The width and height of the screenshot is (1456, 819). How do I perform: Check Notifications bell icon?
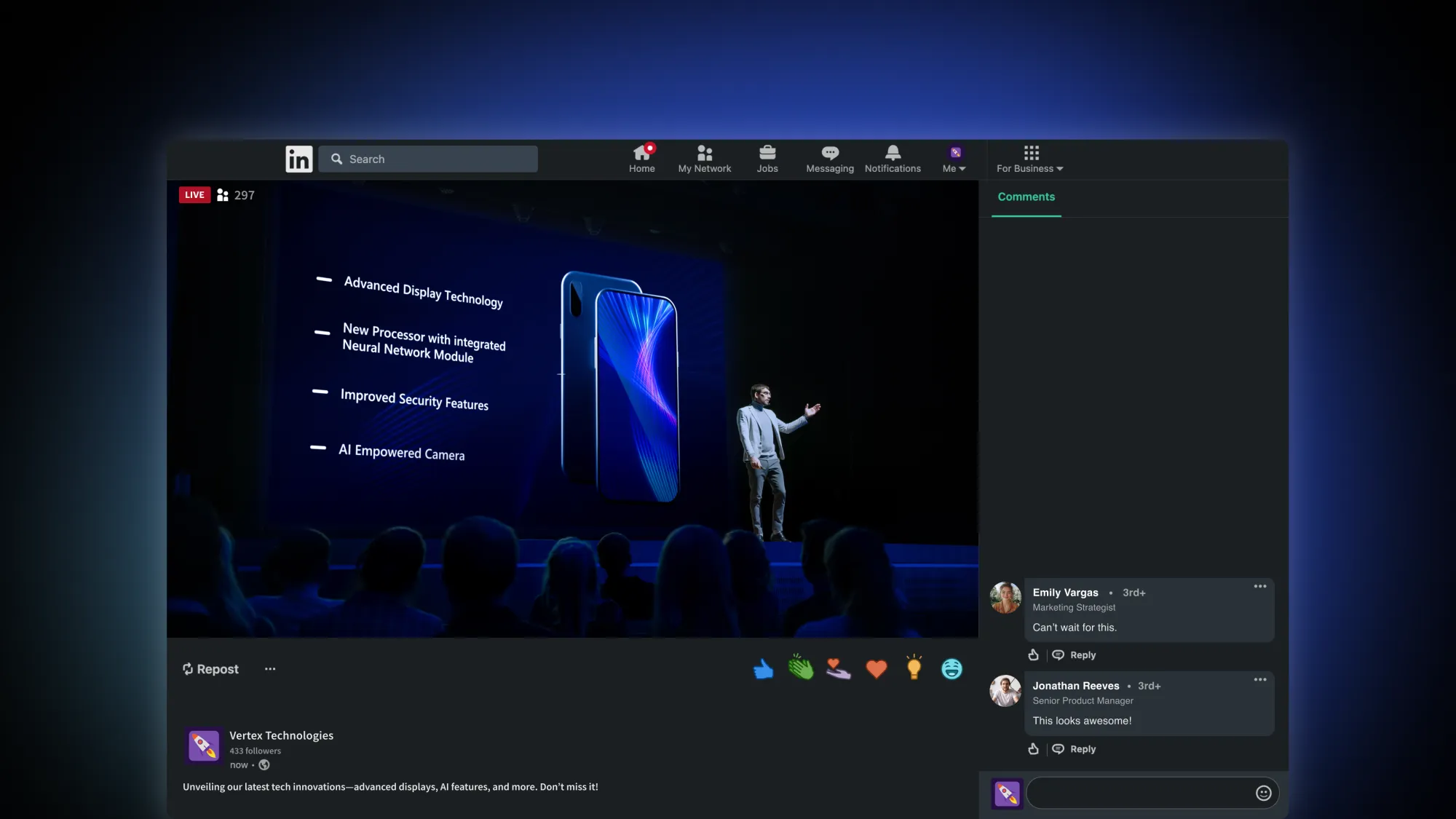(x=893, y=153)
